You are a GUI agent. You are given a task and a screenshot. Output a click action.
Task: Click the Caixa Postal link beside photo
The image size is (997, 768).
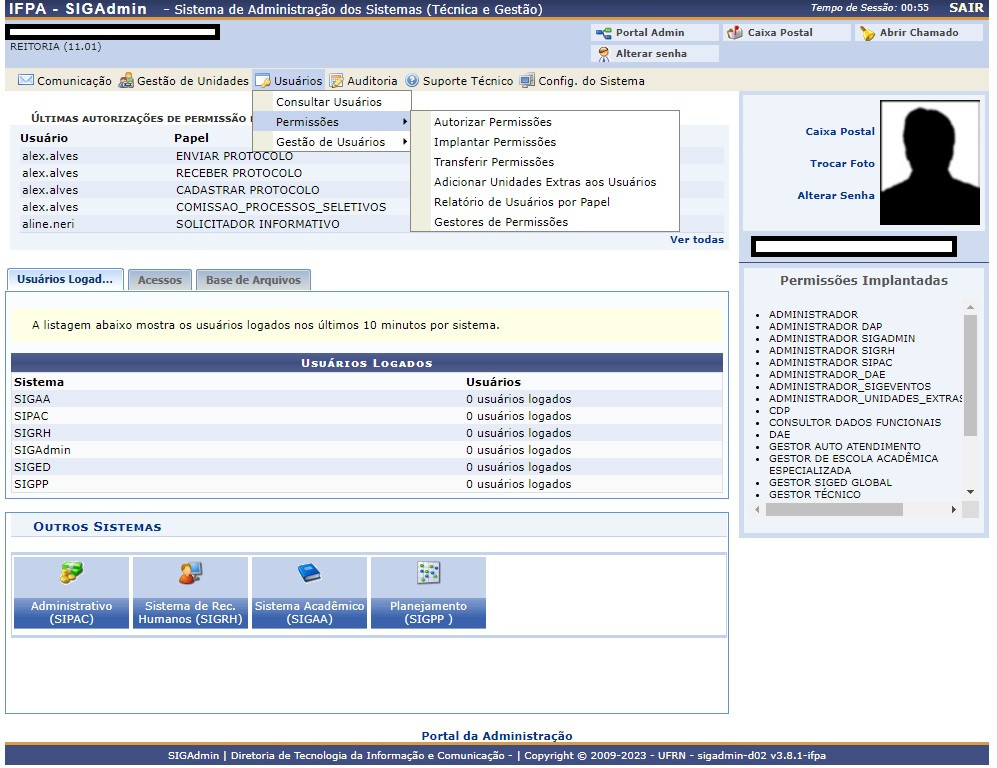(x=840, y=132)
